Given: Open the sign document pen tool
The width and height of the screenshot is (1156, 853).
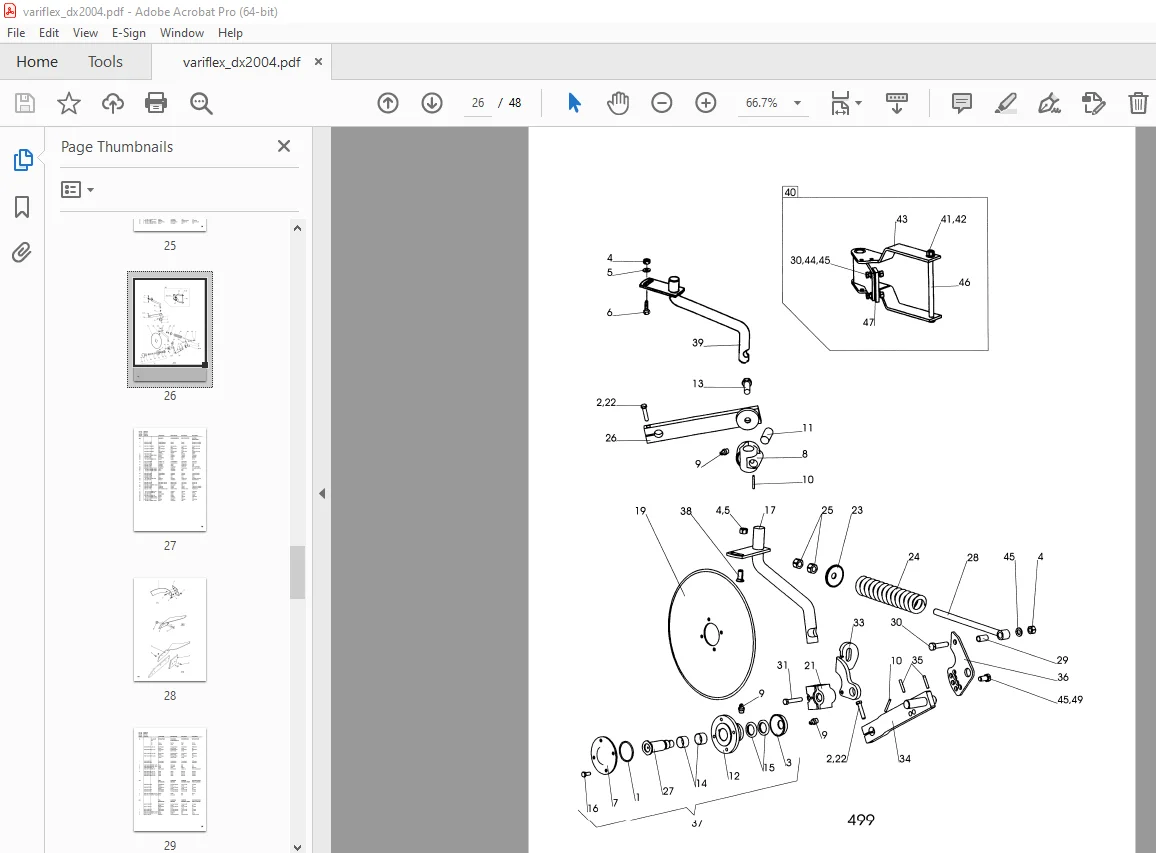Looking at the screenshot, I should [1049, 103].
